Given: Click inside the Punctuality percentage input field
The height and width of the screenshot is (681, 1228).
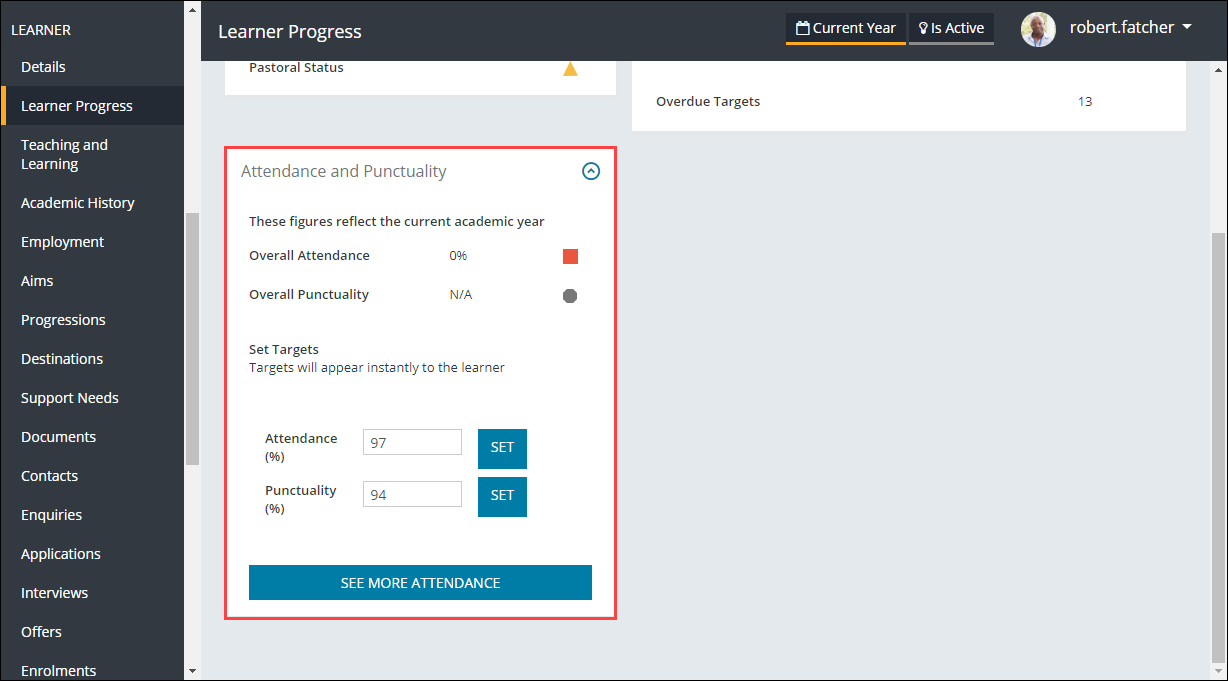Looking at the screenshot, I should (412, 494).
